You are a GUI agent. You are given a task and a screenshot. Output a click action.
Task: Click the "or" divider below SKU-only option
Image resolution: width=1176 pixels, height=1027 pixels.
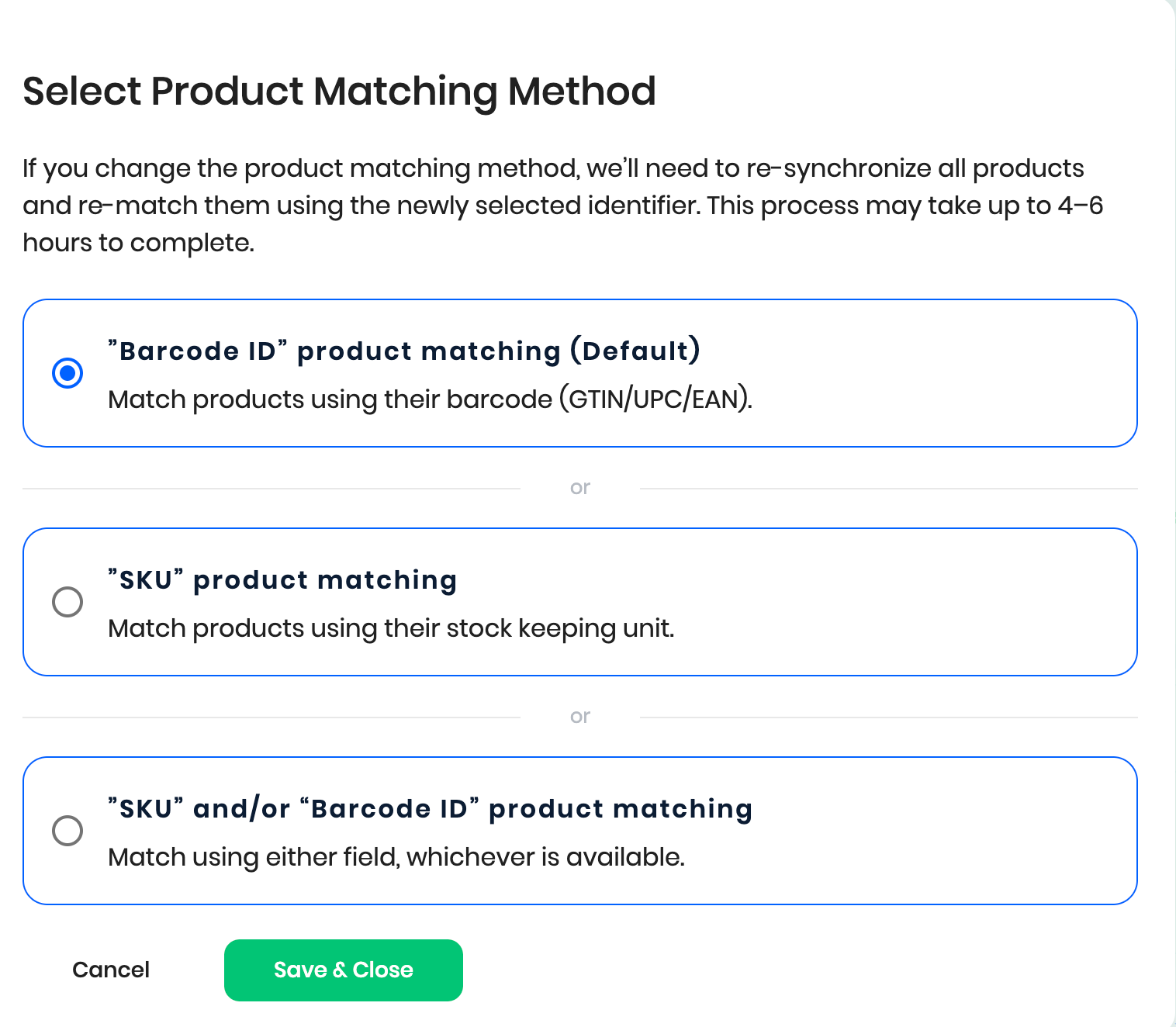579,717
